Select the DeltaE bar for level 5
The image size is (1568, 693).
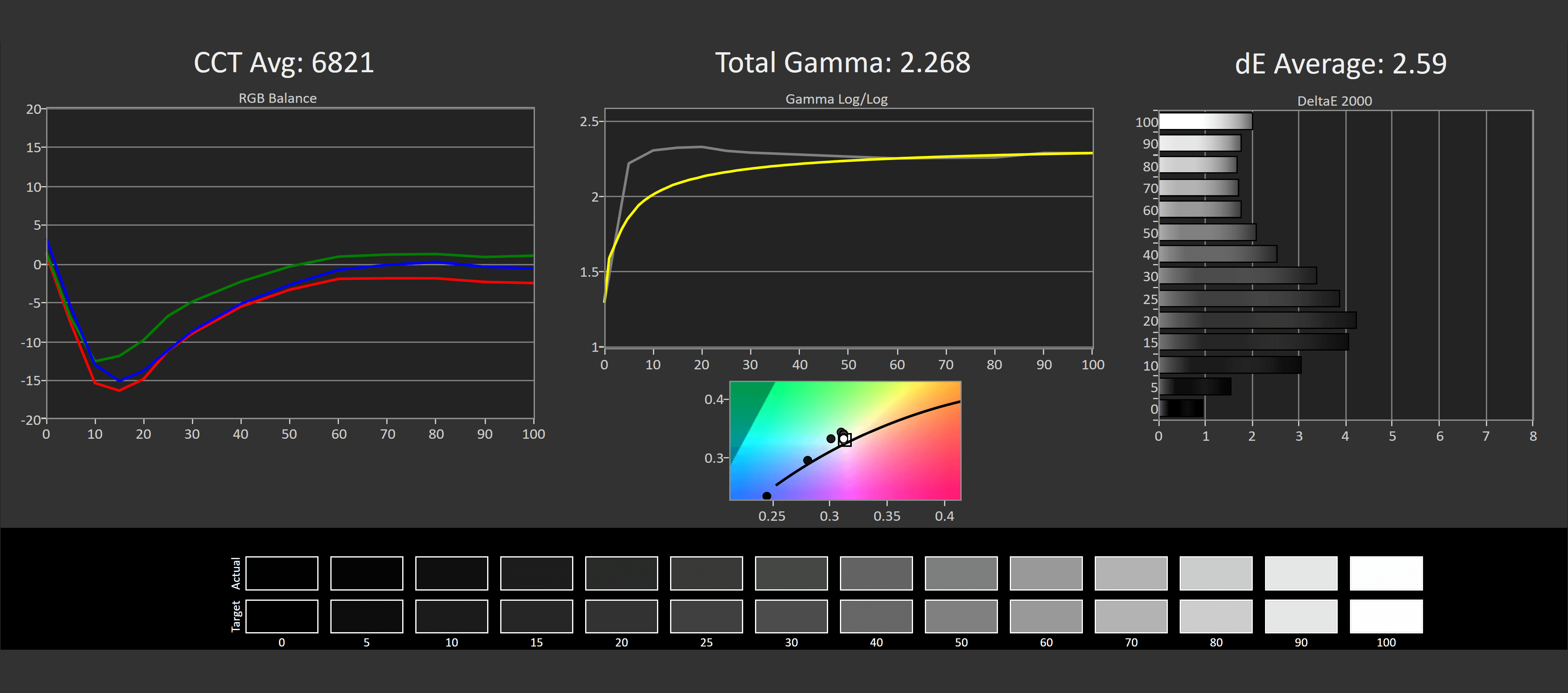click(x=1195, y=386)
